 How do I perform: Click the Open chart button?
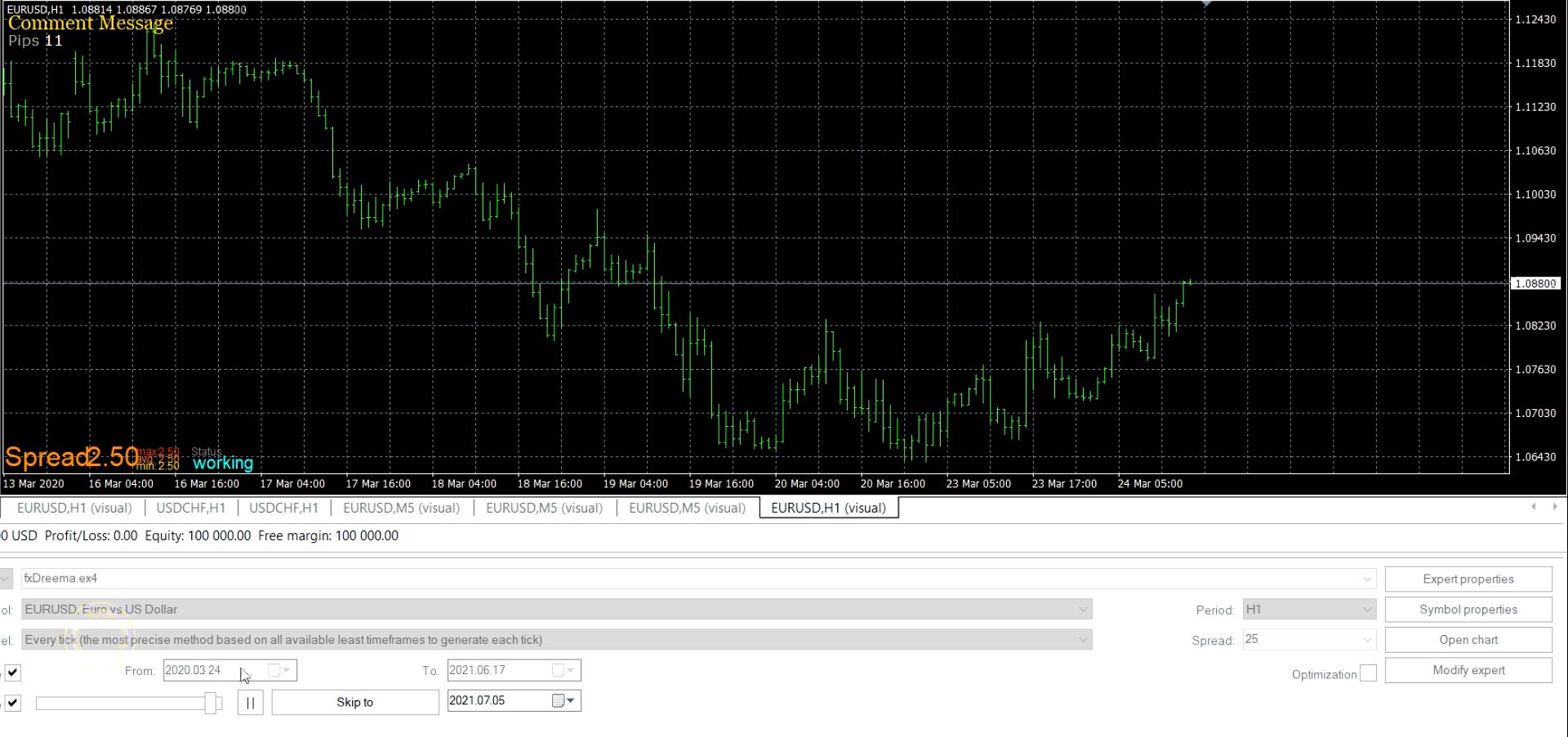(x=1468, y=640)
